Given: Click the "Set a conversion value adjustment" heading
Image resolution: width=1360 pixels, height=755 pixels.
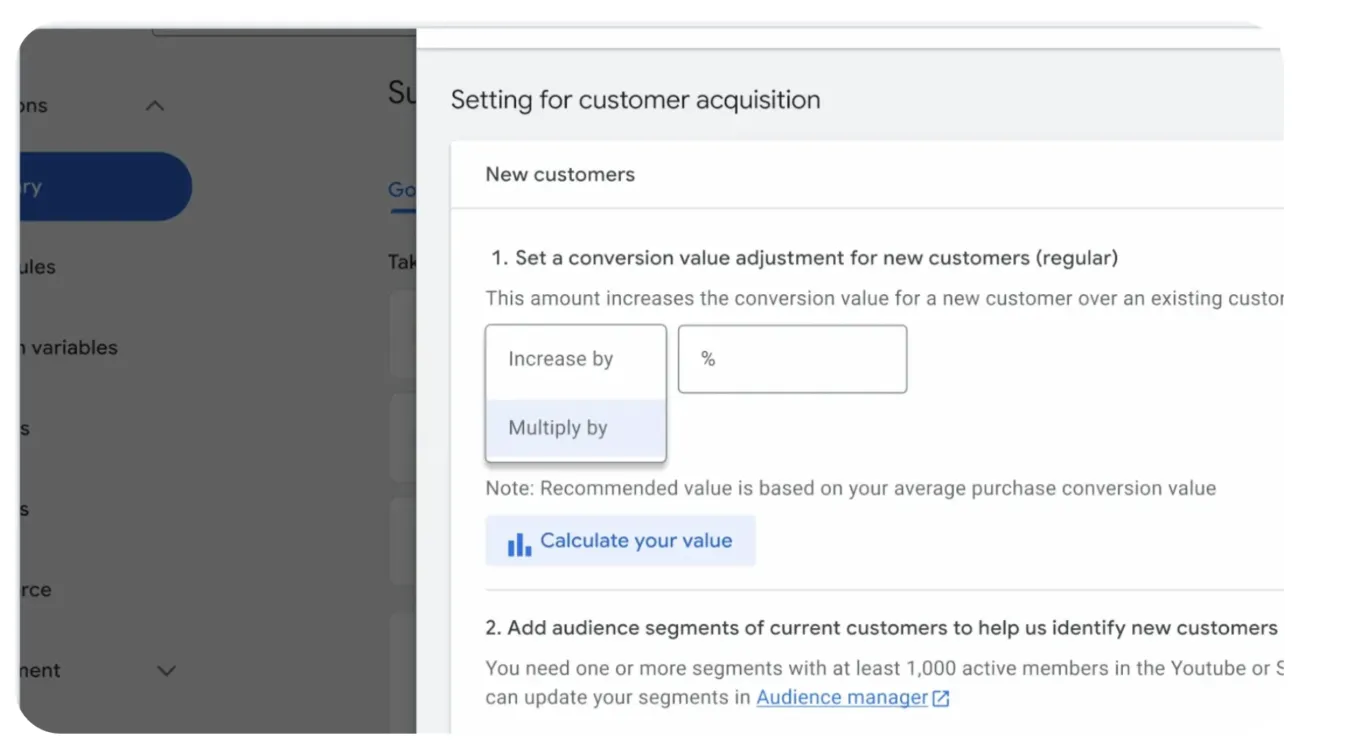Looking at the screenshot, I should pos(804,258).
